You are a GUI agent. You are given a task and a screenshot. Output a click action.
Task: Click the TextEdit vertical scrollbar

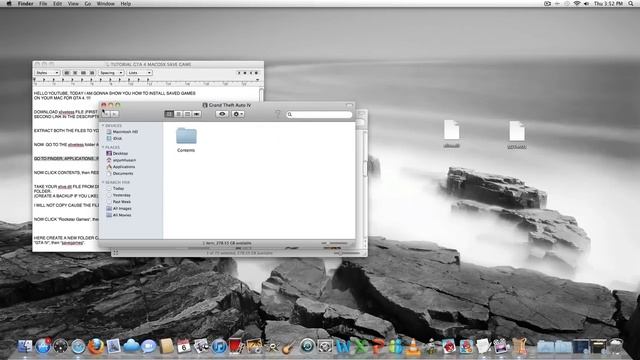coord(261,95)
